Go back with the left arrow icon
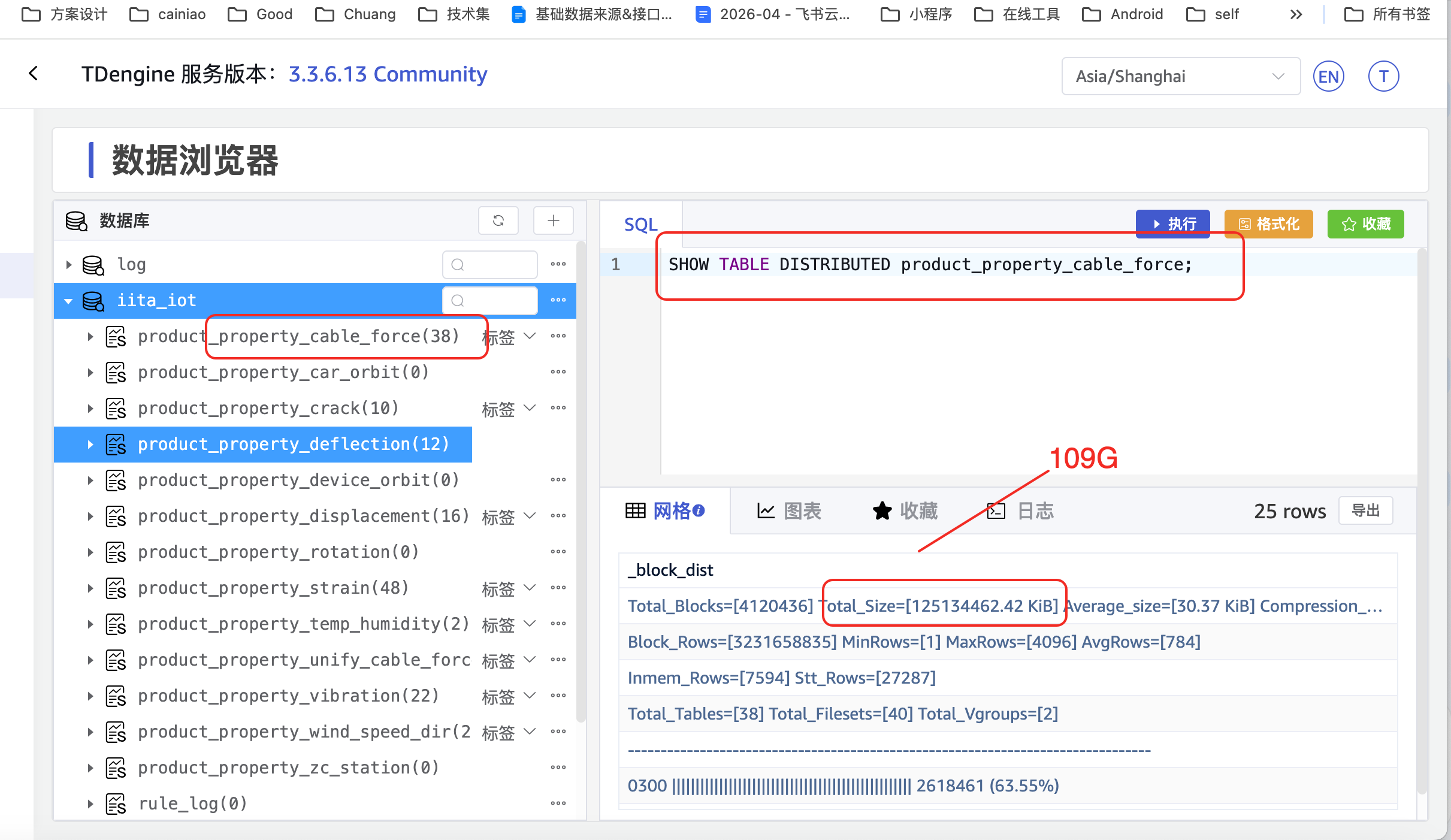The width and height of the screenshot is (1451, 840). [x=34, y=74]
